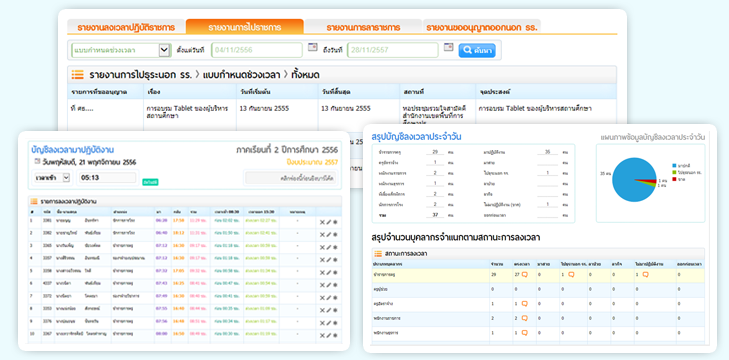Open calendar picker beside the 04/11/2556 start date
This screenshot has height=360, width=729.
click(312, 47)
